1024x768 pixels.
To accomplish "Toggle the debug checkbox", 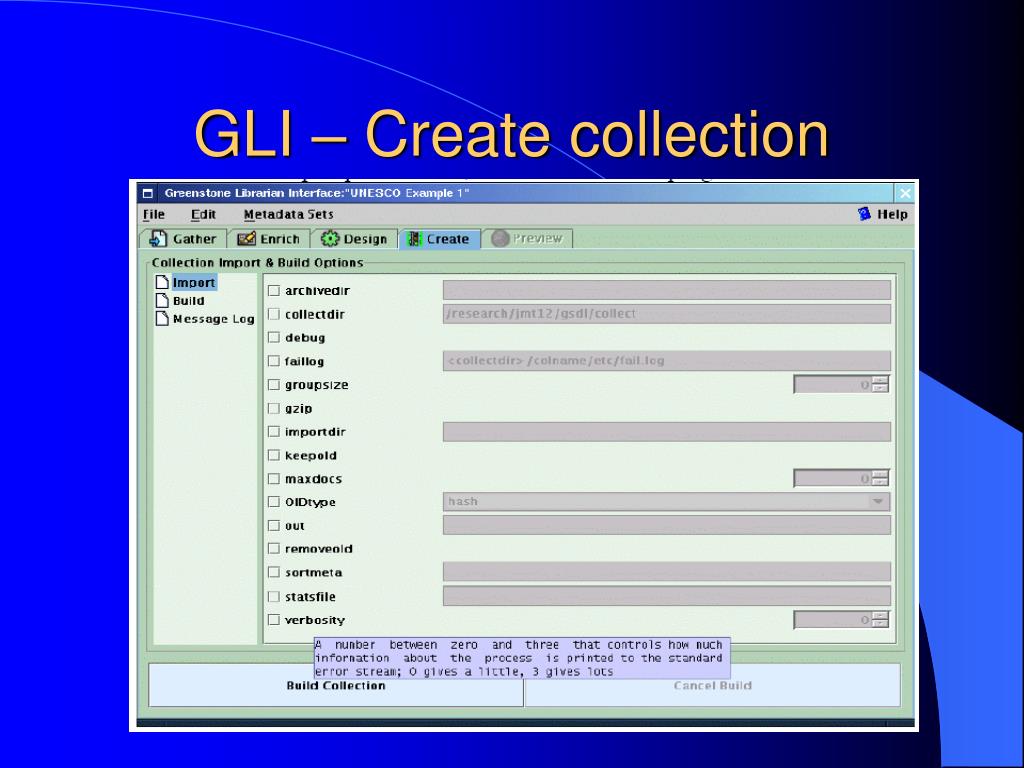I will point(274,338).
